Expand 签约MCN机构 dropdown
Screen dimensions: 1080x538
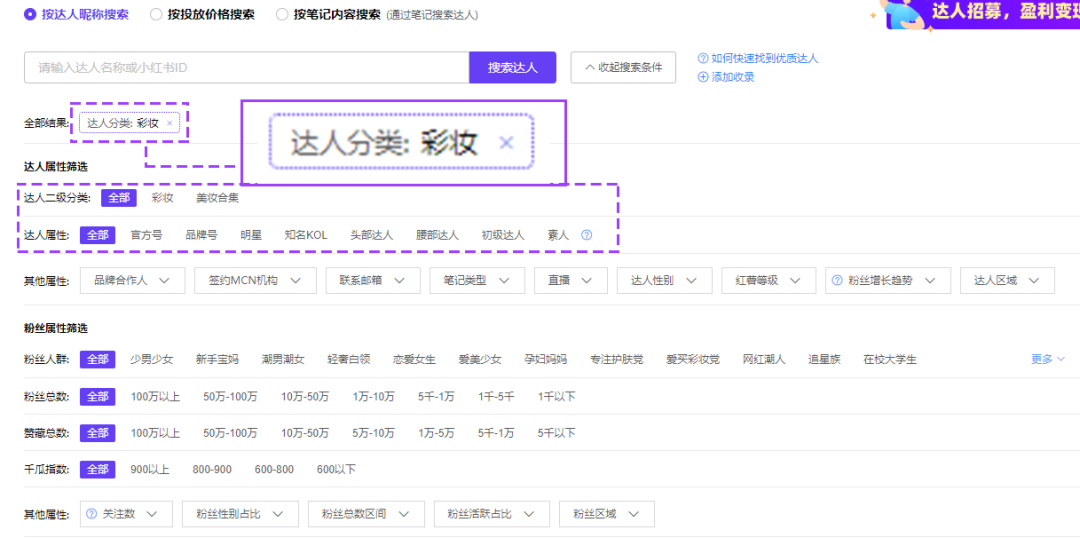tap(255, 281)
